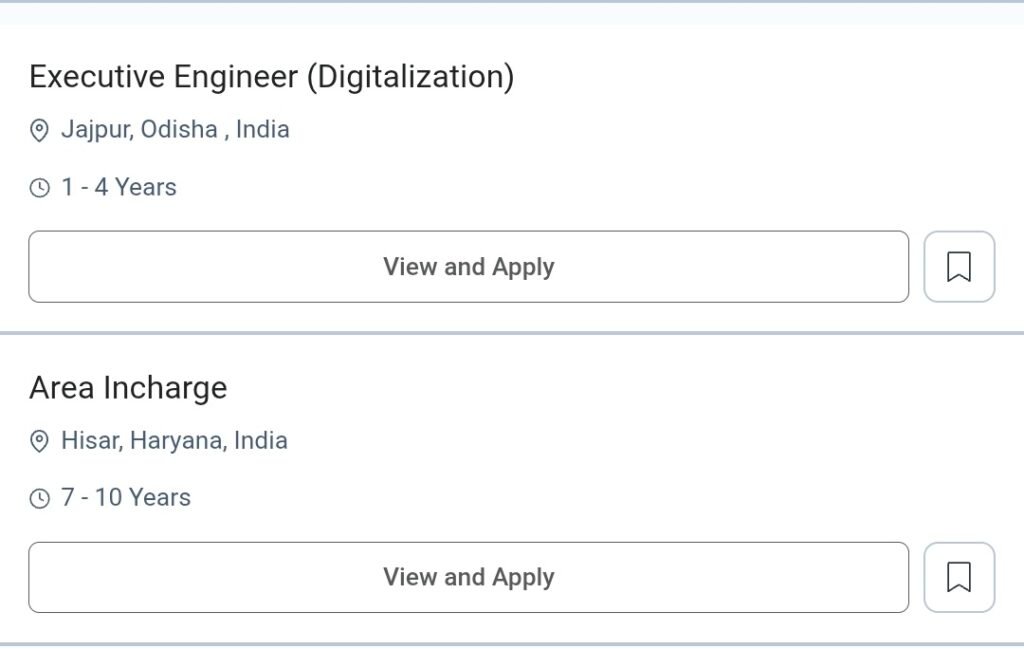This screenshot has height=649, width=1024.
Task: Click the word Odisha in the first location
Action: pos(179,130)
